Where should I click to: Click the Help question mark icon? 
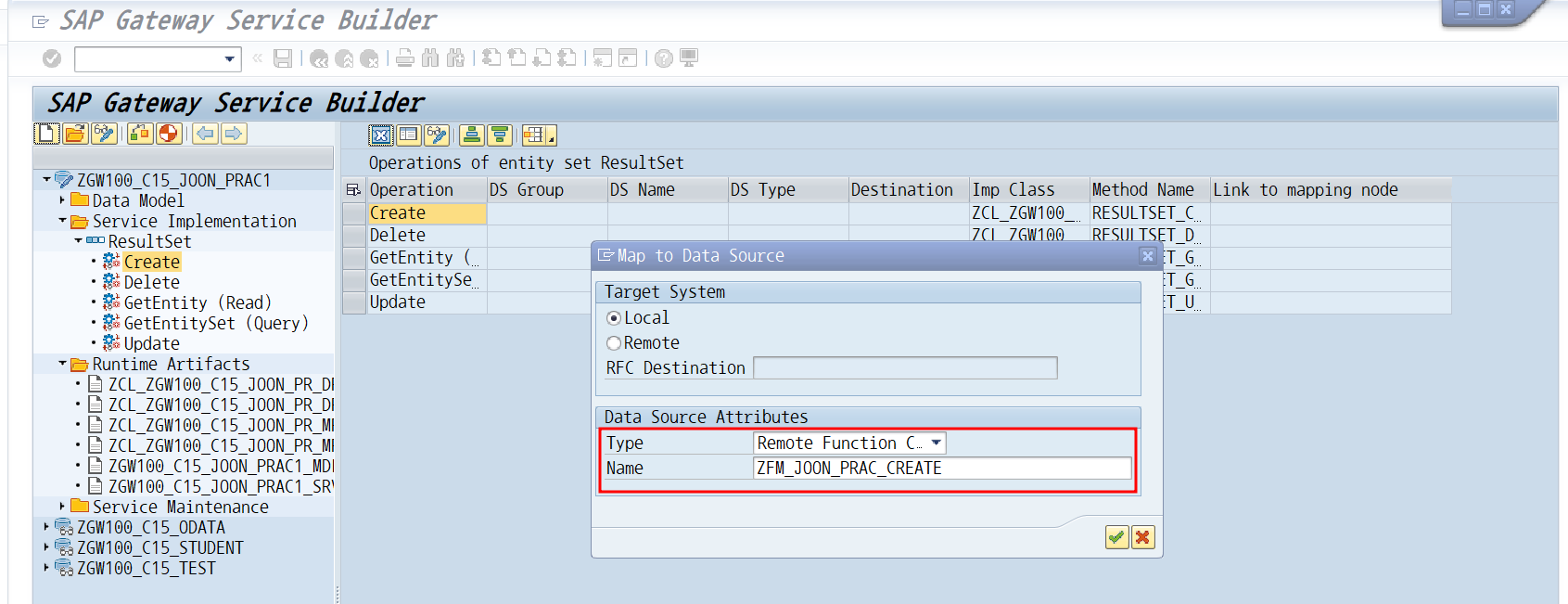664,58
